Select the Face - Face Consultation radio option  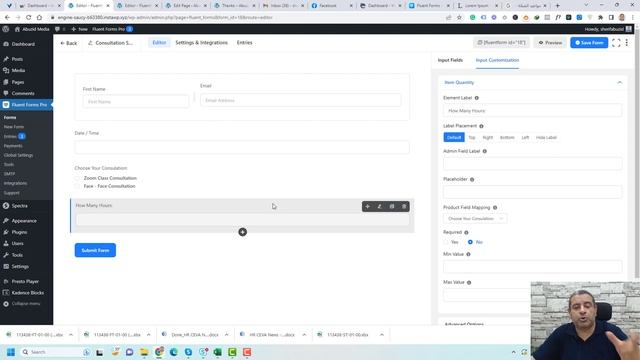tap(77, 186)
